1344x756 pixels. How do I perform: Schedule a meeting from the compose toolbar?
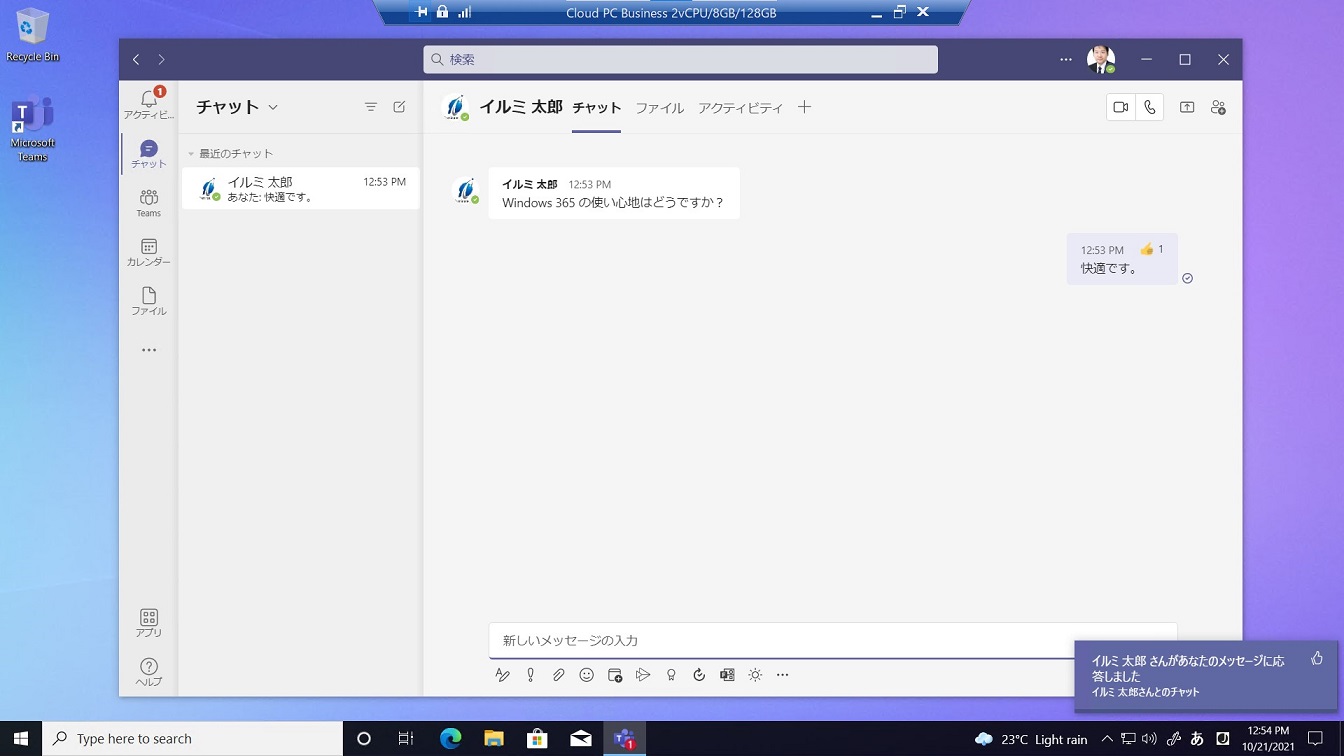point(615,675)
